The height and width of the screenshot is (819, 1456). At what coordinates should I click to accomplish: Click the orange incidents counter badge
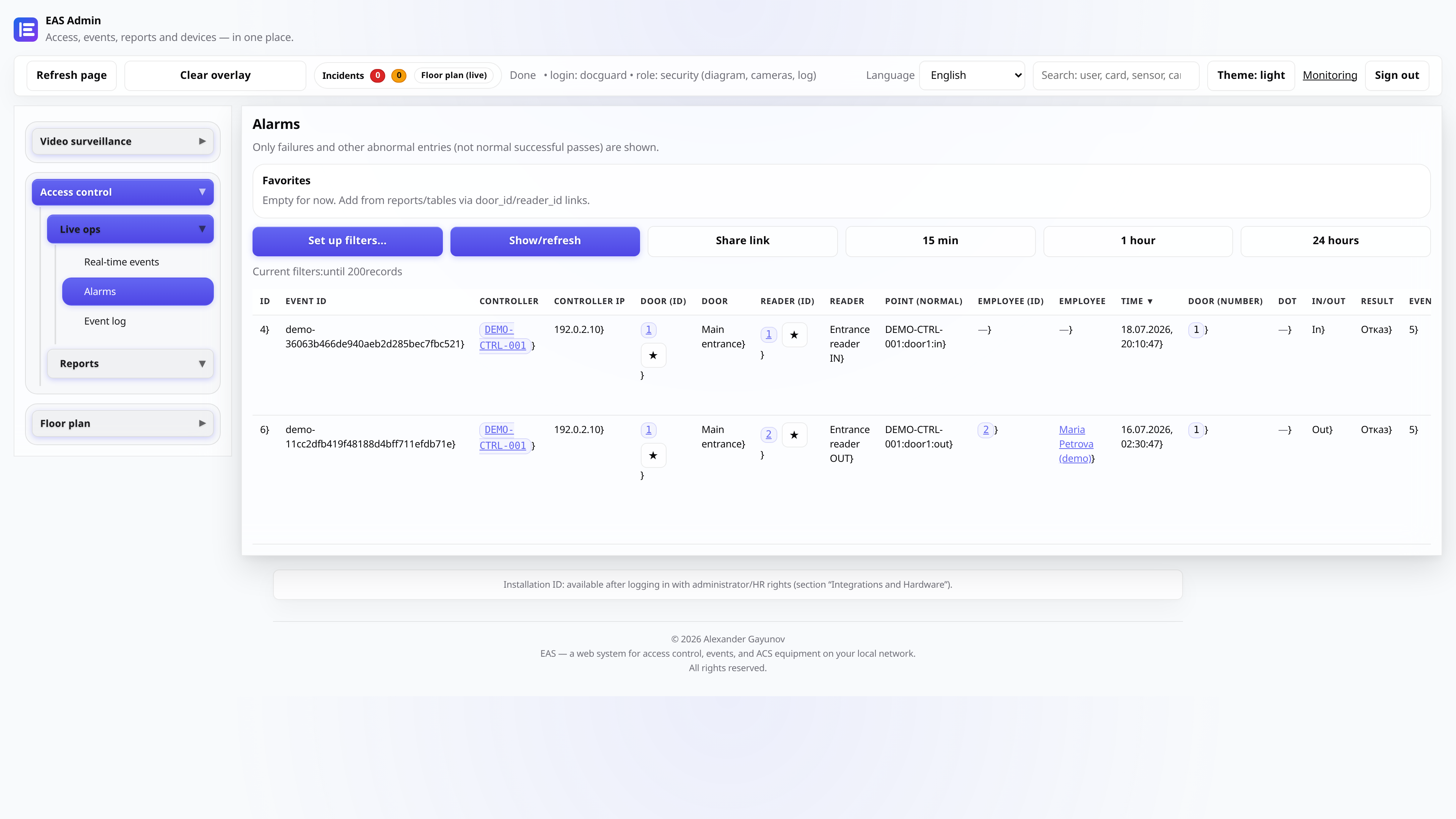coord(399,75)
